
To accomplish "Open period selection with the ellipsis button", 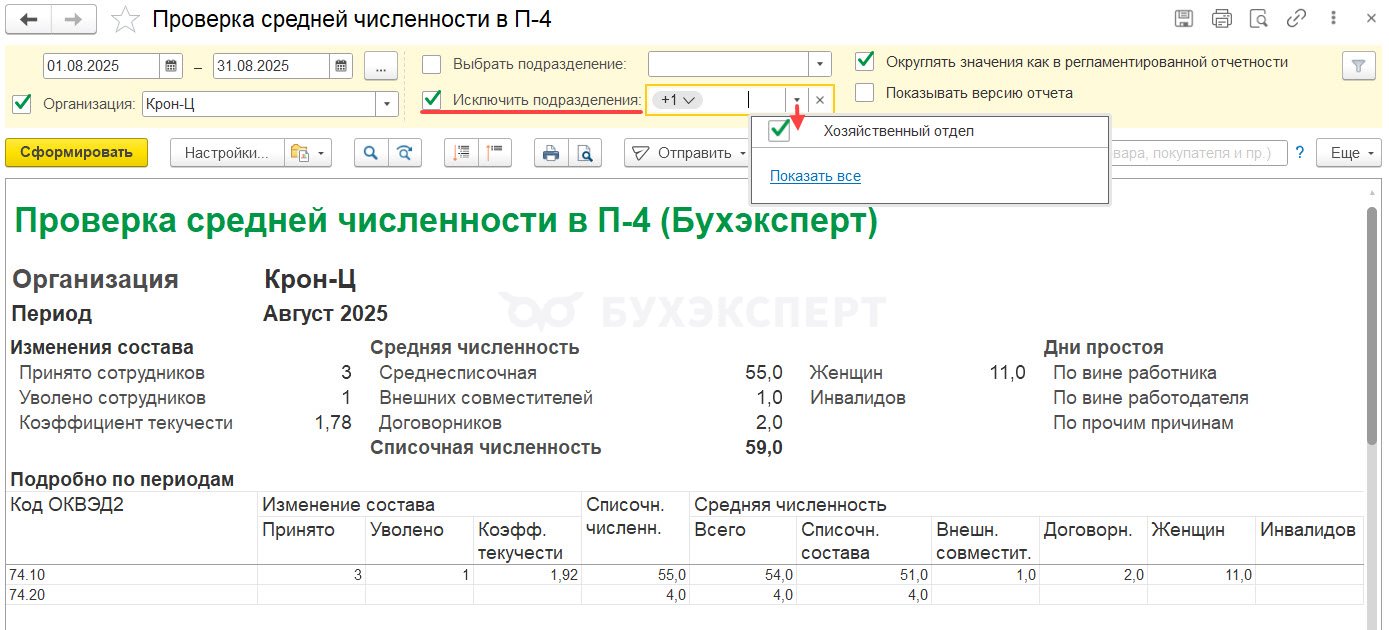I will coord(381,66).
